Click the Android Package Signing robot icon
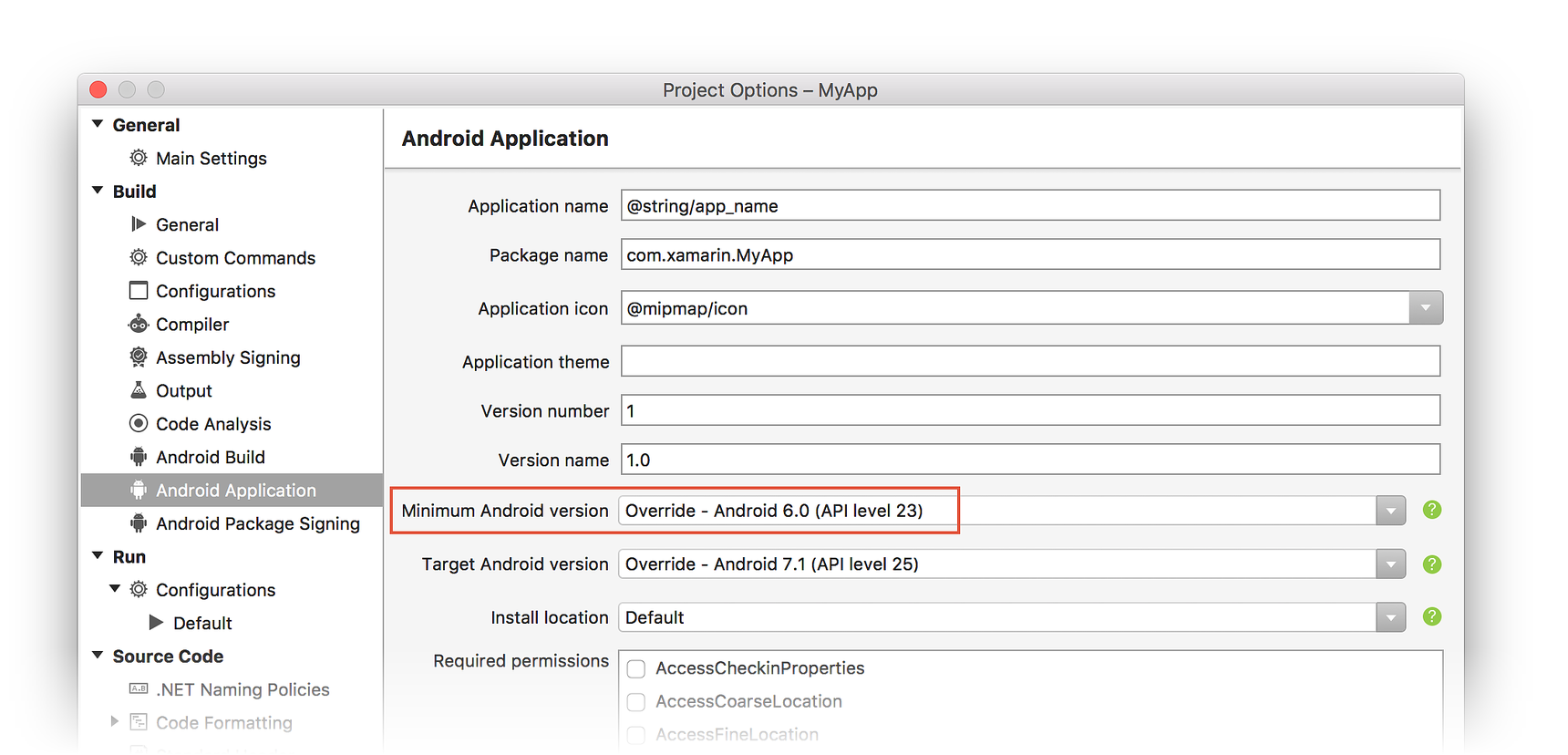Screen dimensions: 1568x755 click(139, 523)
